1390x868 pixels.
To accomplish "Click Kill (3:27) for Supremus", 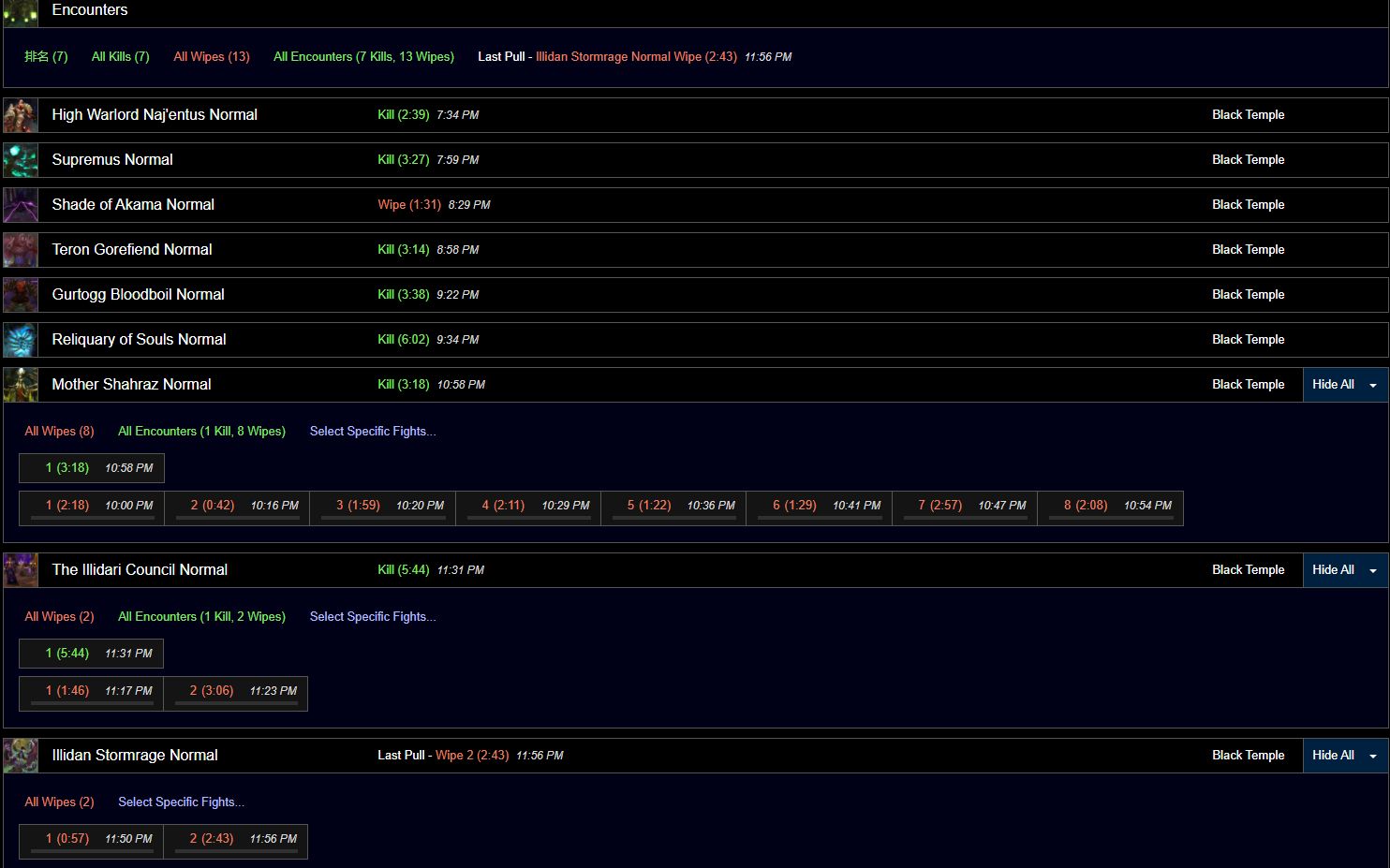I will tap(404, 159).
